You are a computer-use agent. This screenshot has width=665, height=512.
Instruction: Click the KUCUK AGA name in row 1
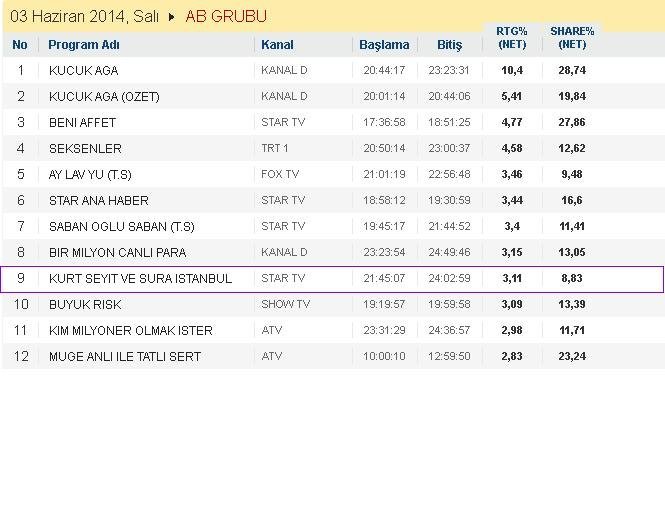(x=84, y=70)
